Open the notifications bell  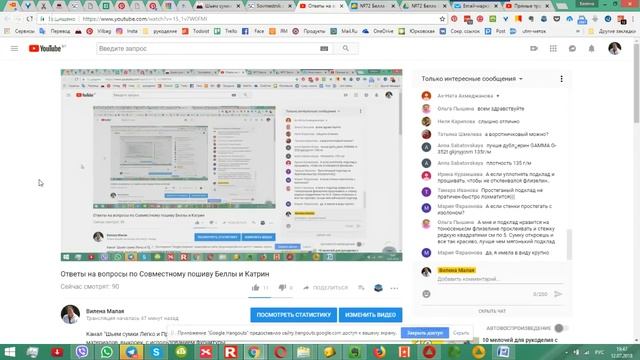pyautogui.click(x=591, y=49)
